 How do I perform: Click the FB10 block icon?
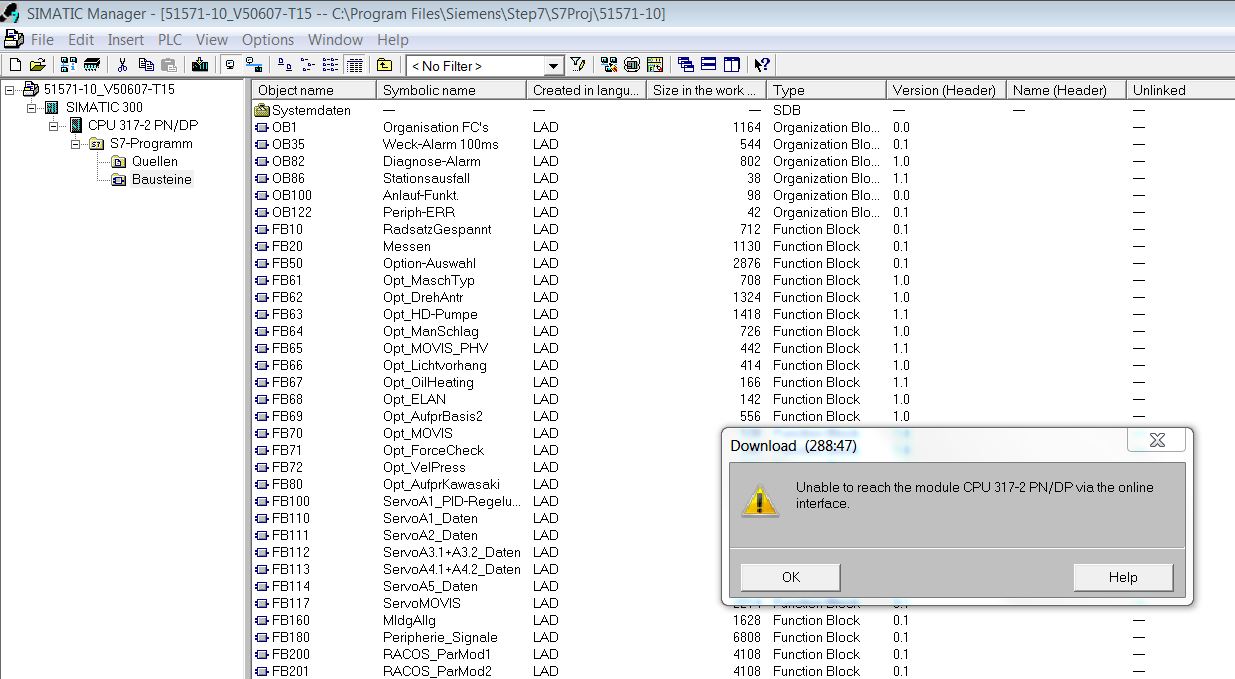pyautogui.click(x=263, y=229)
